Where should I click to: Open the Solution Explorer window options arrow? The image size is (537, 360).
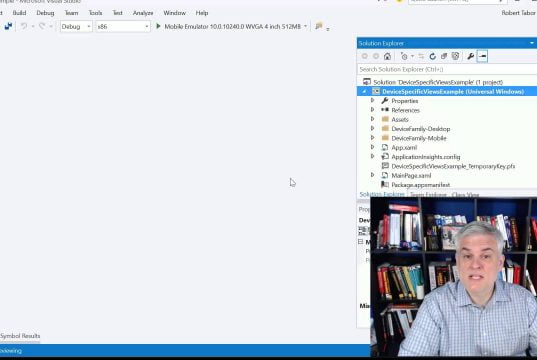point(532,43)
